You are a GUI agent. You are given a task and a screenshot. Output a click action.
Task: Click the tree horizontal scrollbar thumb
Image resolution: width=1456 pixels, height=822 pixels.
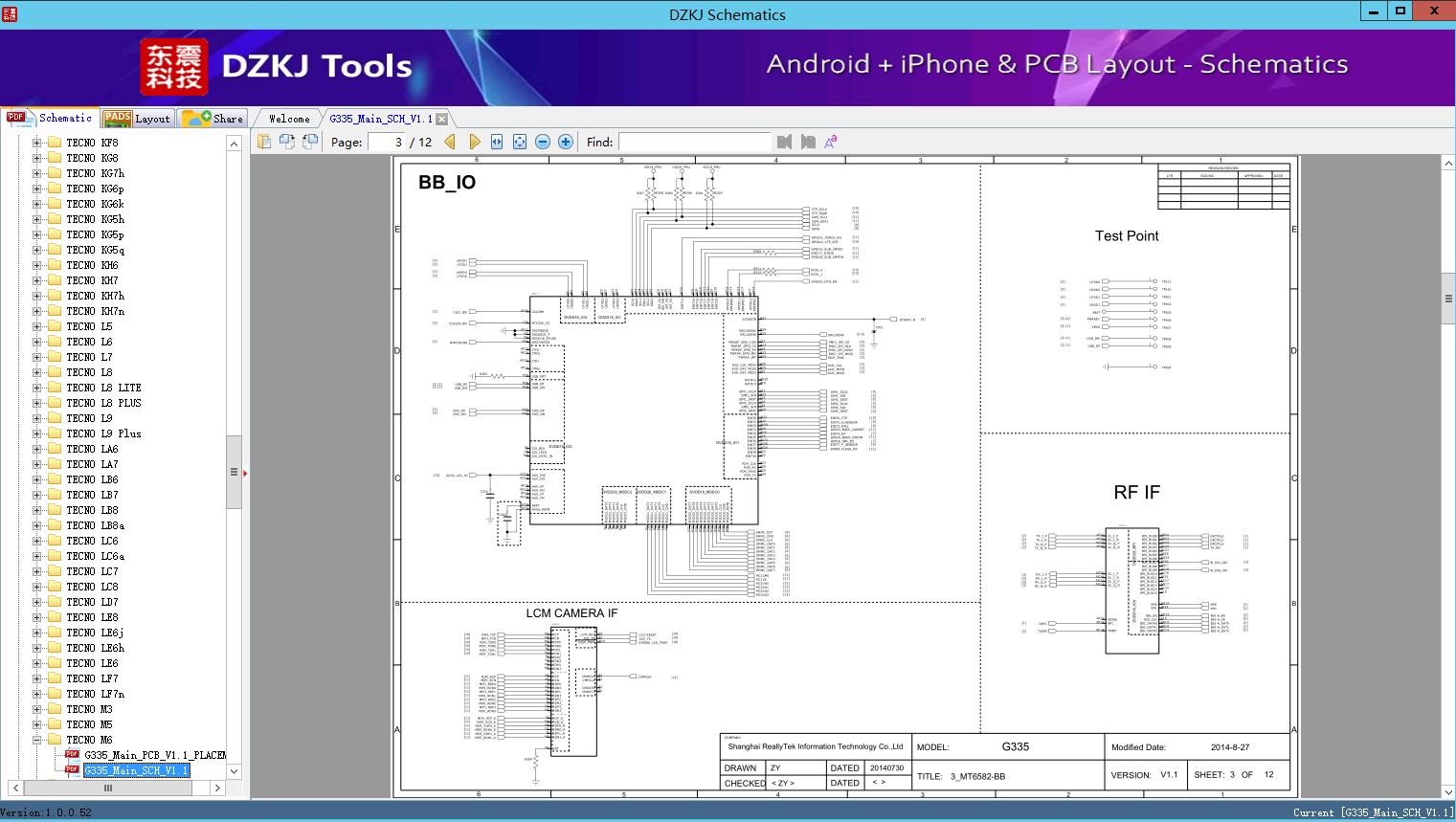107,789
